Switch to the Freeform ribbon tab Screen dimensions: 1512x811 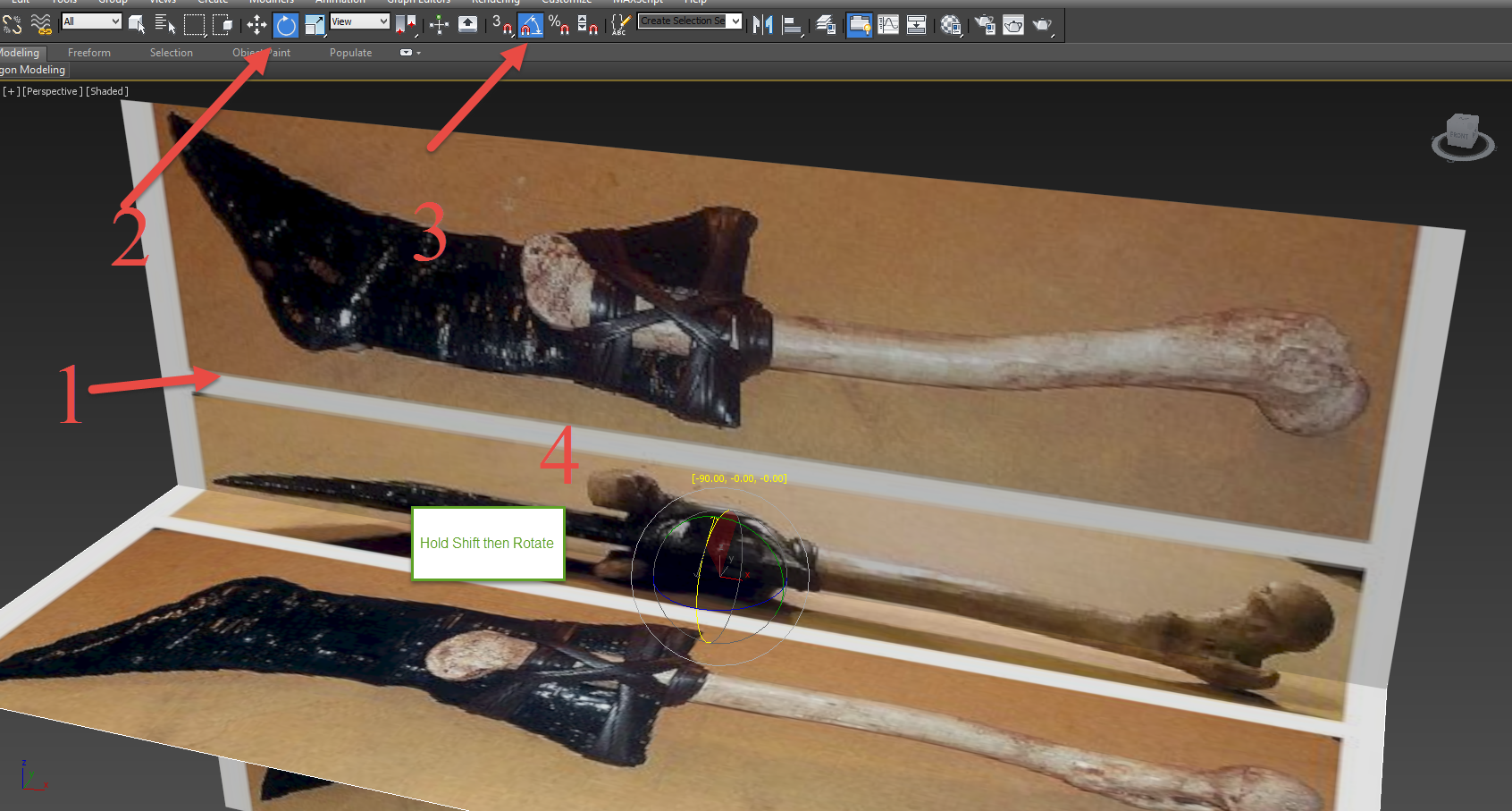[x=89, y=53]
